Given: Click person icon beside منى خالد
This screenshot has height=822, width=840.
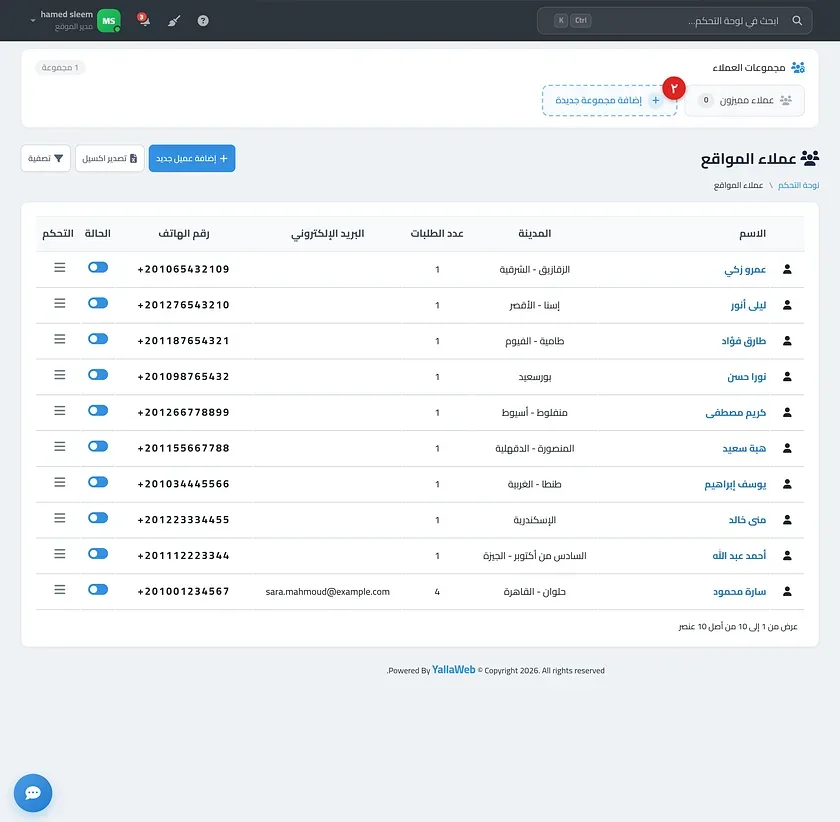Looking at the screenshot, I should [787, 520].
